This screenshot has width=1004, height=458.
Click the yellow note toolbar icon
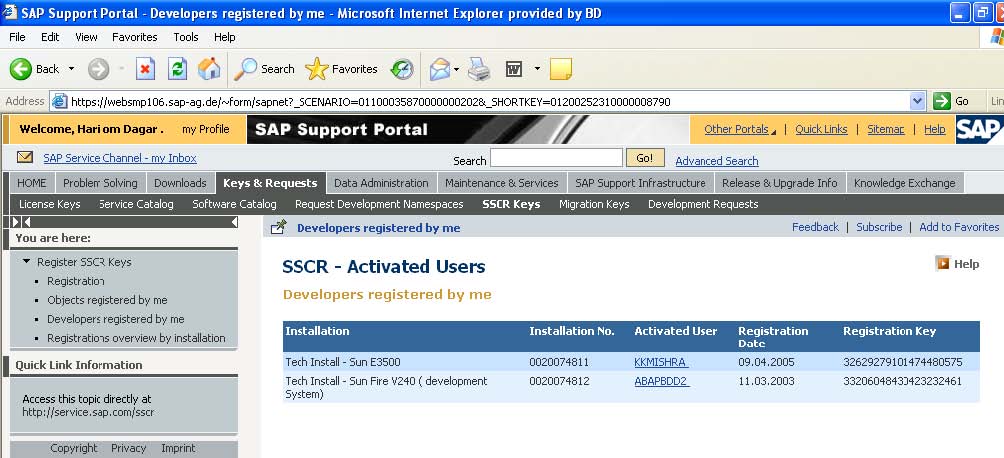pos(561,69)
